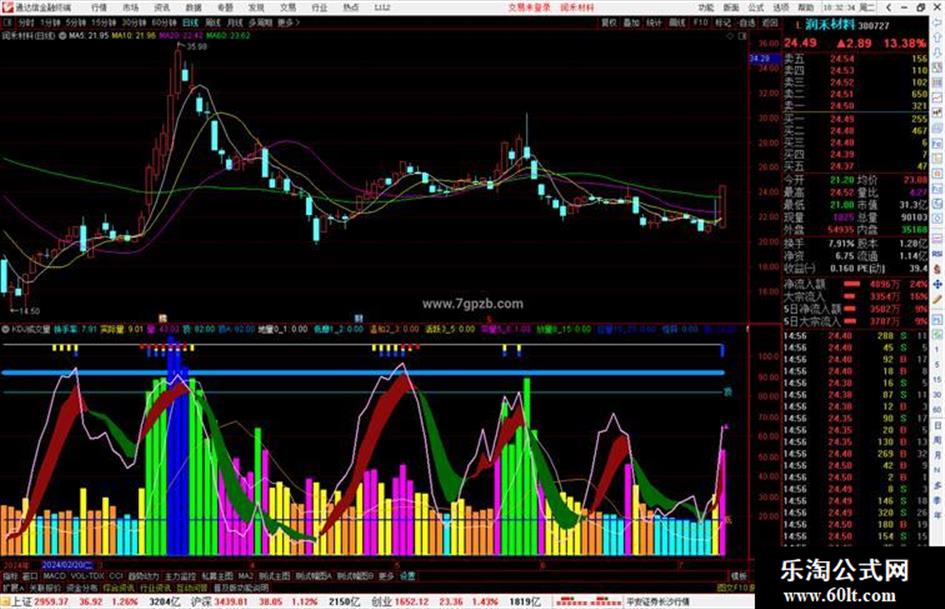The image size is (945, 609).
Task: Open the 资讯 menu
Action: tap(162, 7)
